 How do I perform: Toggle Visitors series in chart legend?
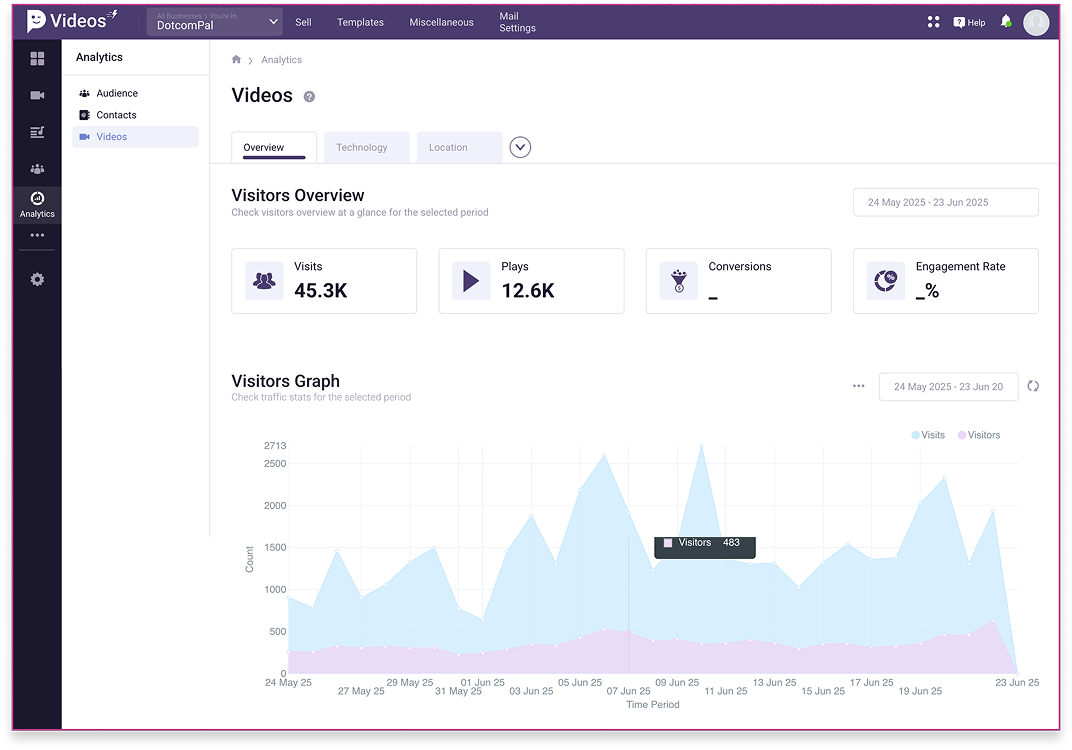pos(978,435)
